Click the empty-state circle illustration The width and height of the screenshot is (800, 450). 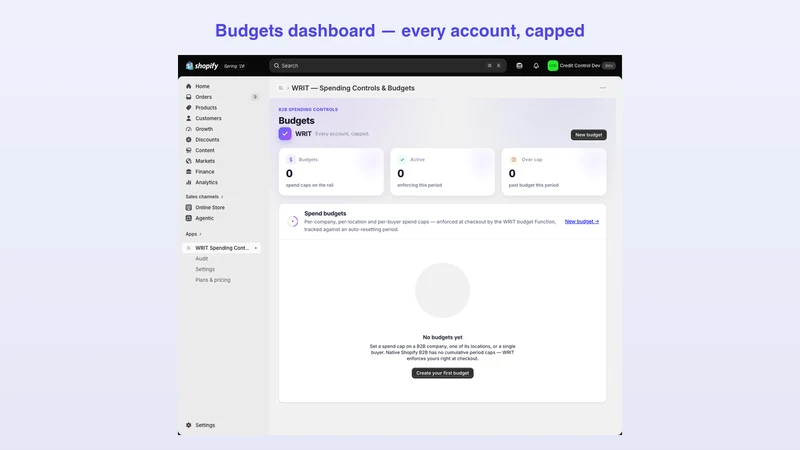pos(442,290)
